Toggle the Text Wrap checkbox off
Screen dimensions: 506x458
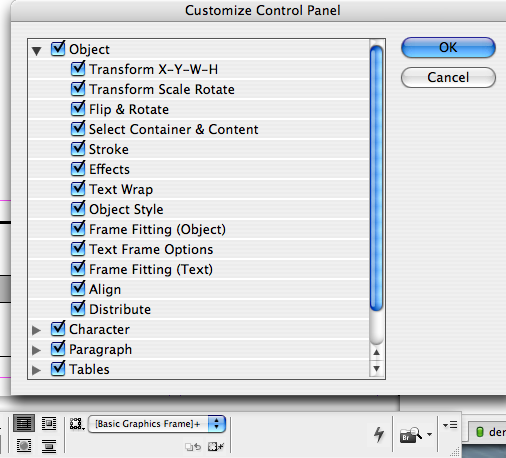[78, 189]
